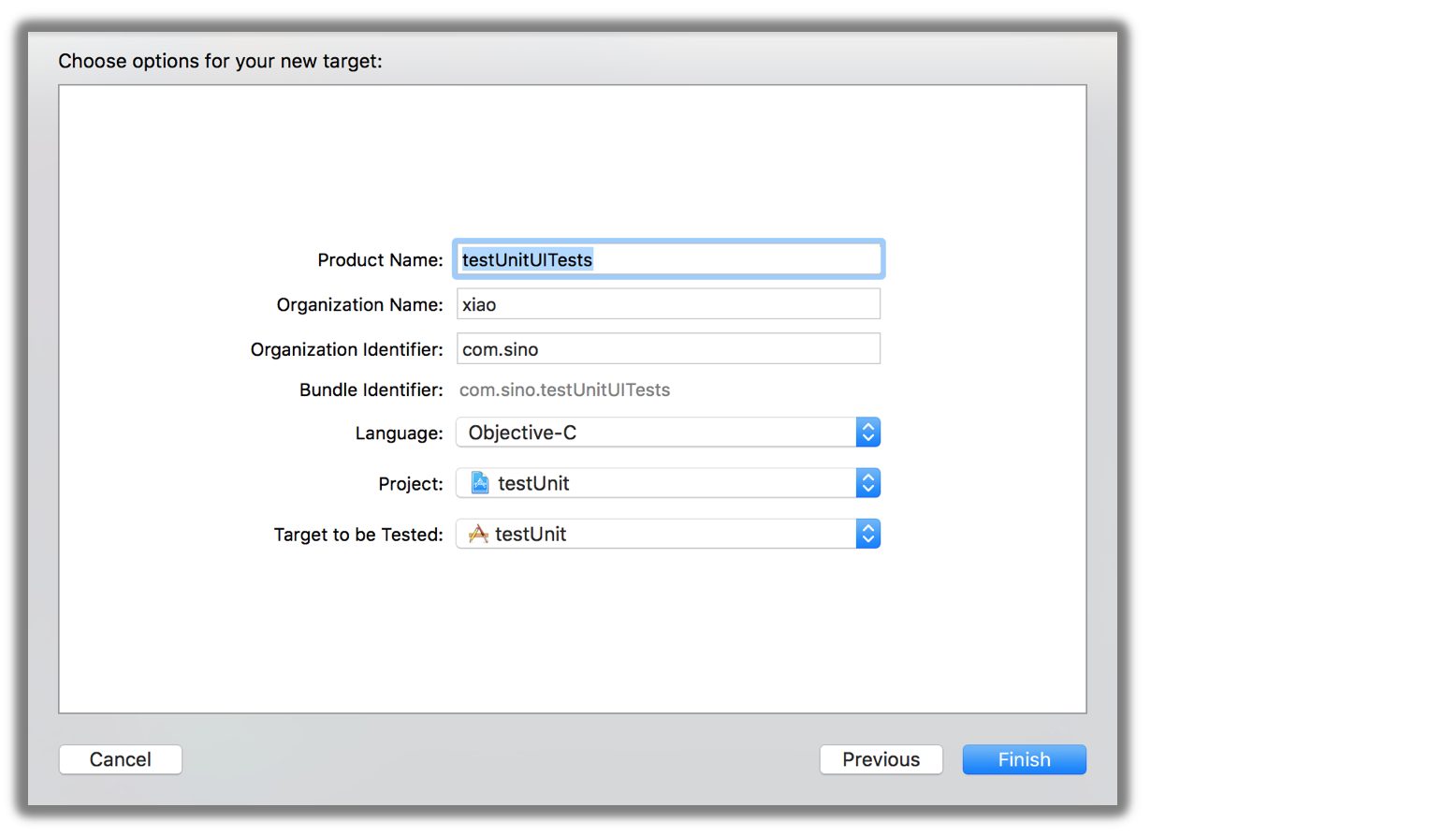Click the "Bundle Identifier:" label

pyautogui.click(x=371, y=389)
